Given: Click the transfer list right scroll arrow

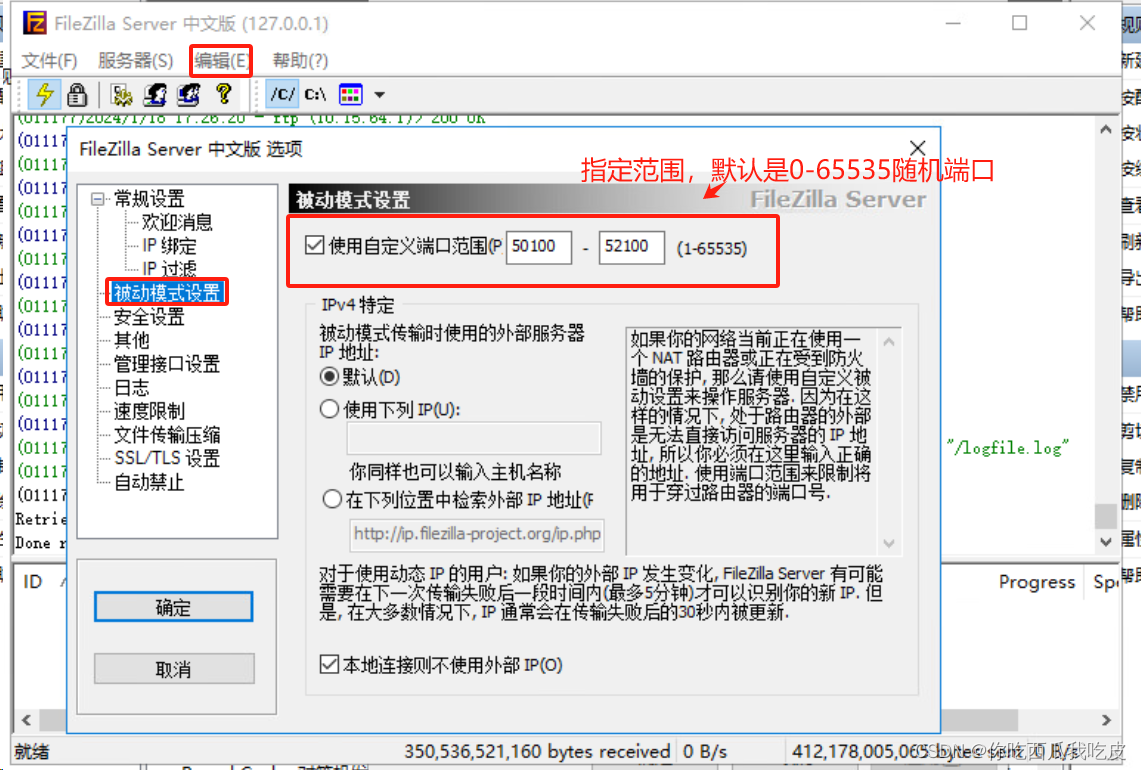Looking at the screenshot, I should click(1106, 721).
